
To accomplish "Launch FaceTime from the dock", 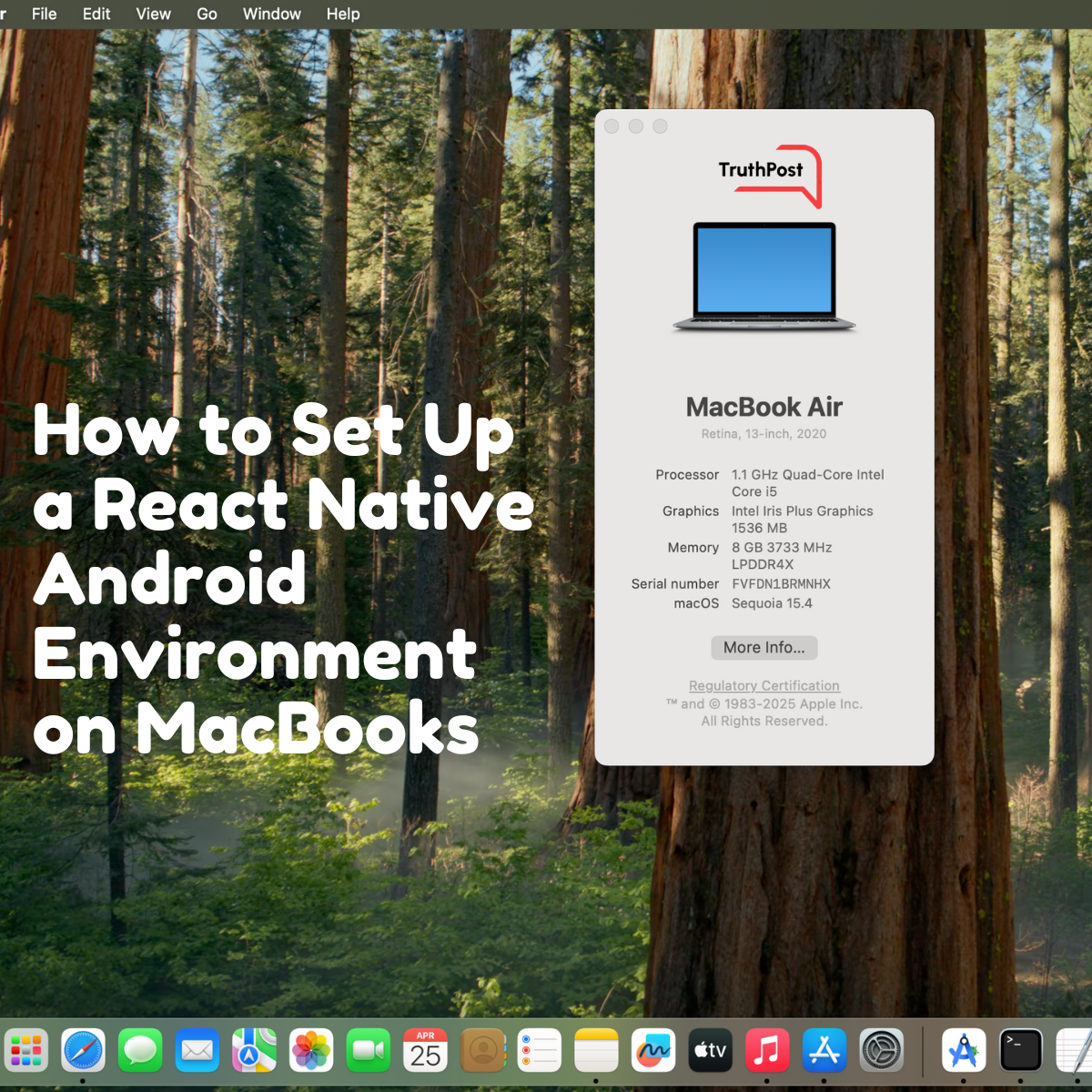I will (x=369, y=1051).
